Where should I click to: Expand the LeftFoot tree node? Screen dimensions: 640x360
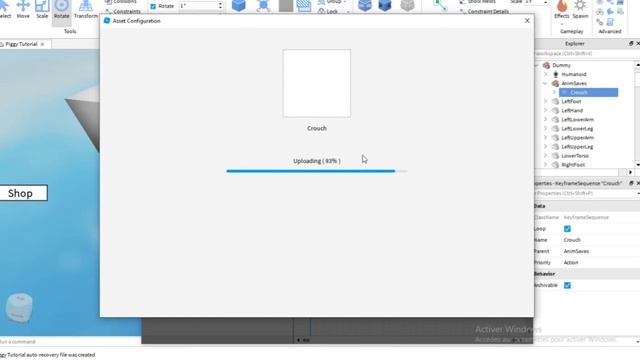[545, 101]
